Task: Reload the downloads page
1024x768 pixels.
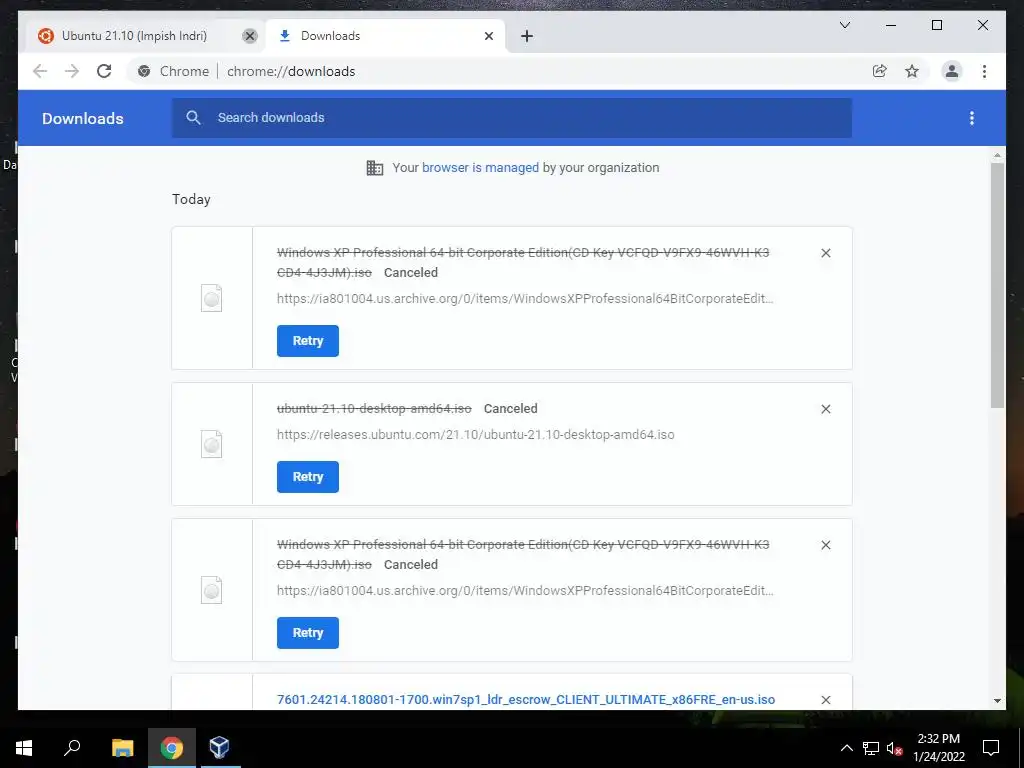Action: 104,71
